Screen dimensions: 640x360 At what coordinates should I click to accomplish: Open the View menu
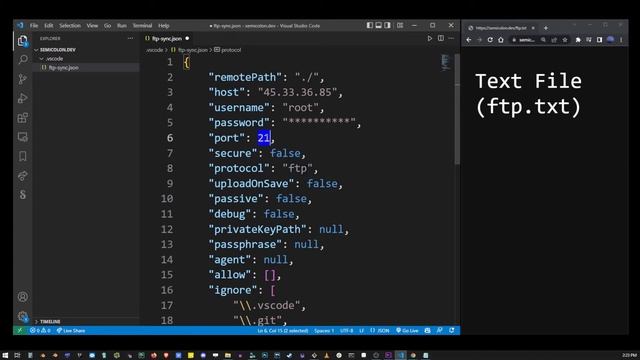(92, 25)
